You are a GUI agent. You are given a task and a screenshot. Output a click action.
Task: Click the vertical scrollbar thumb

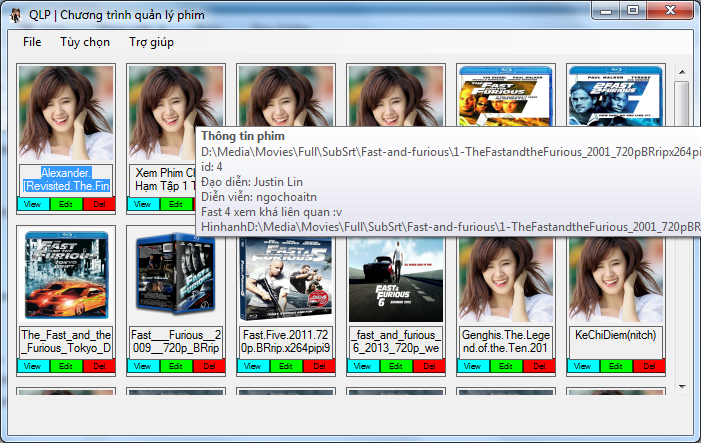click(682, 103)
